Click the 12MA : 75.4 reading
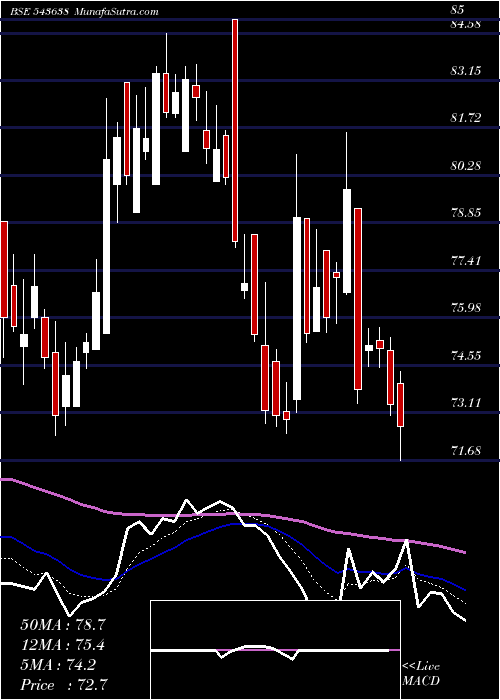500x700 pixels. coord(63,645)
